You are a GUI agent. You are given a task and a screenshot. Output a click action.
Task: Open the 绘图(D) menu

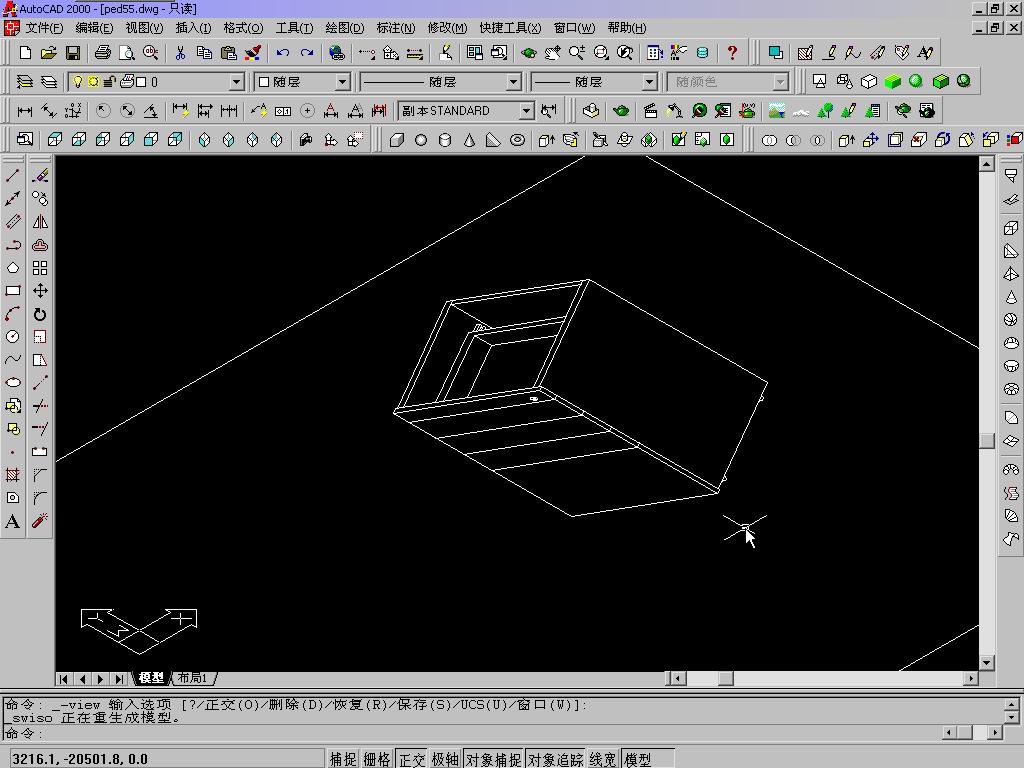tap(345, 28)
